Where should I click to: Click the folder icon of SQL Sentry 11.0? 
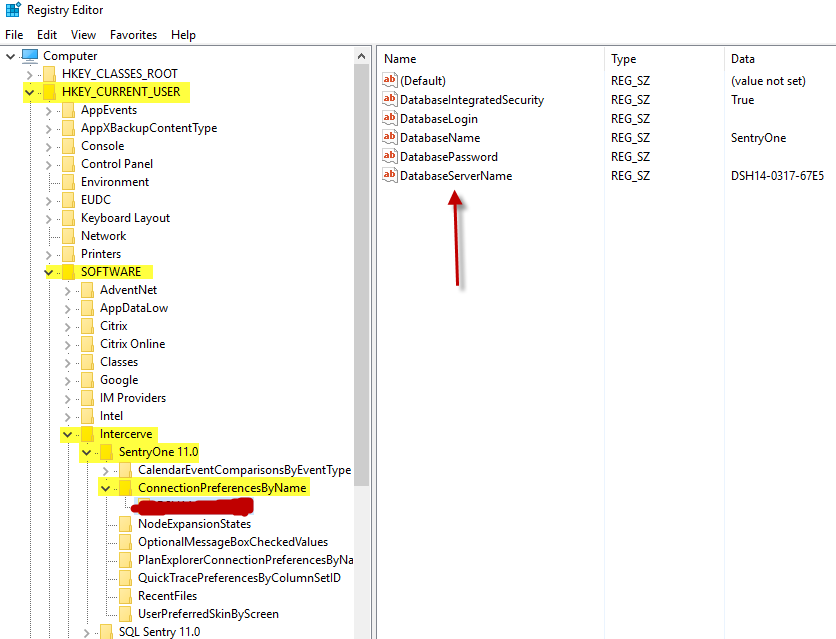[x=107, y=631]
